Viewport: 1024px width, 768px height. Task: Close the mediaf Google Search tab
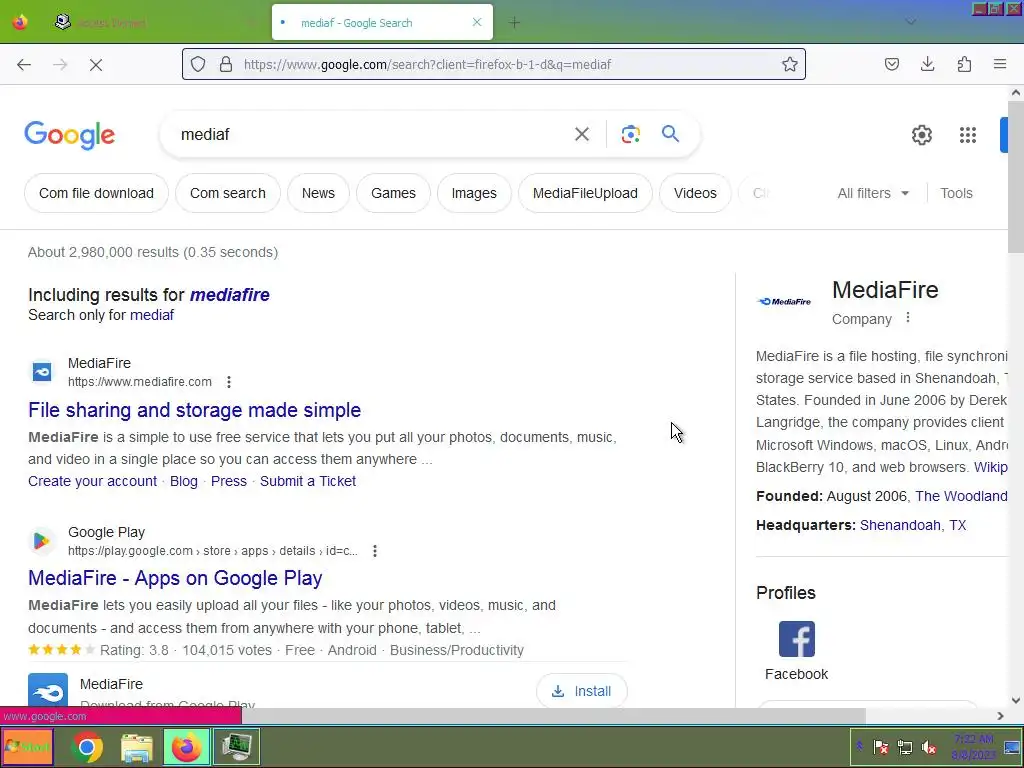point(477,22)
